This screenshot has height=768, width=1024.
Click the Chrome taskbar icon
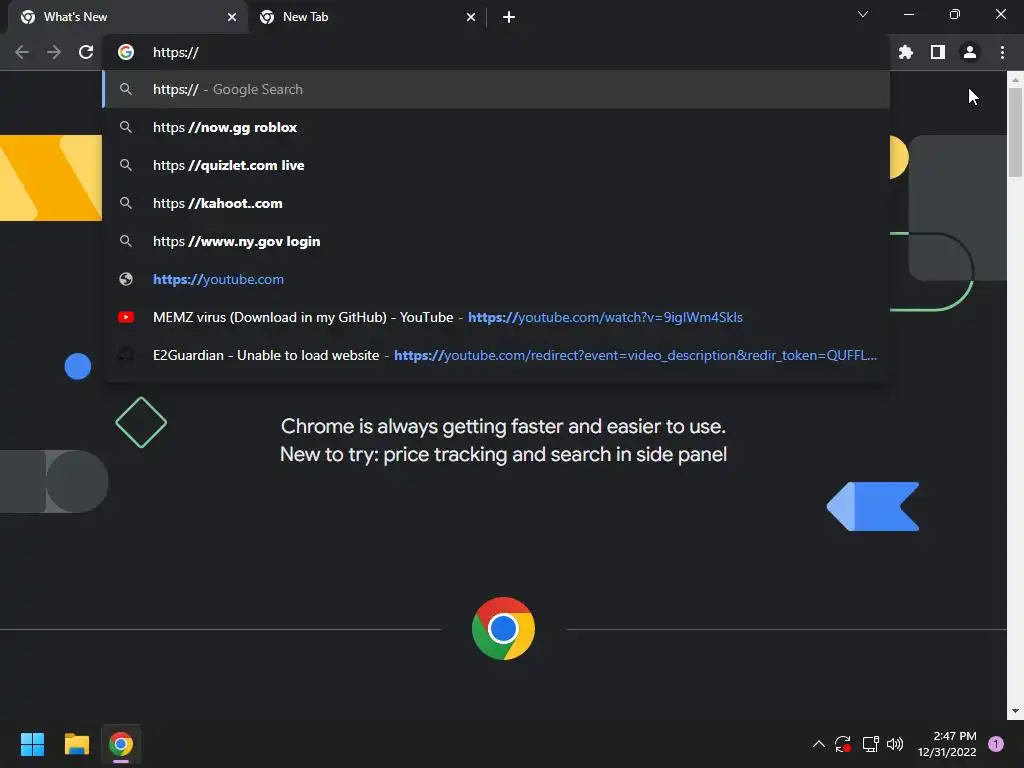[x=121, y=744]
